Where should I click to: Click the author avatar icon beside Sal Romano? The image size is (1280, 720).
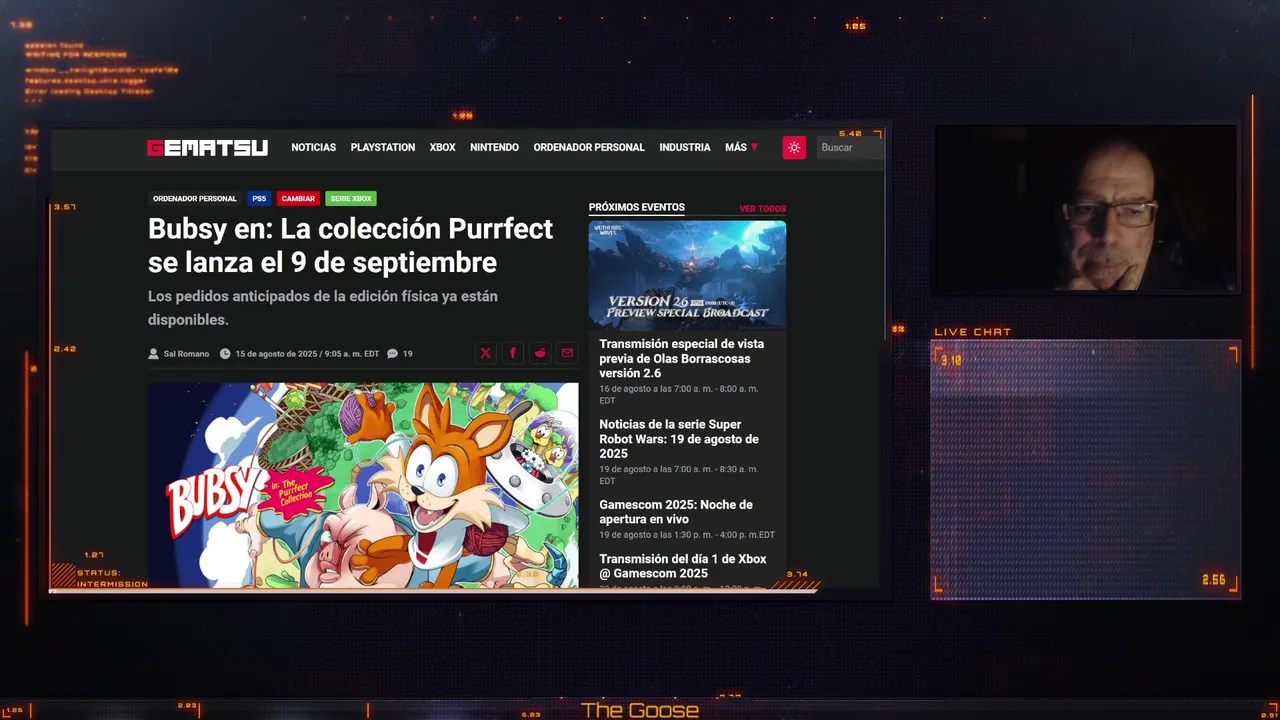click(x=153, y=354)
